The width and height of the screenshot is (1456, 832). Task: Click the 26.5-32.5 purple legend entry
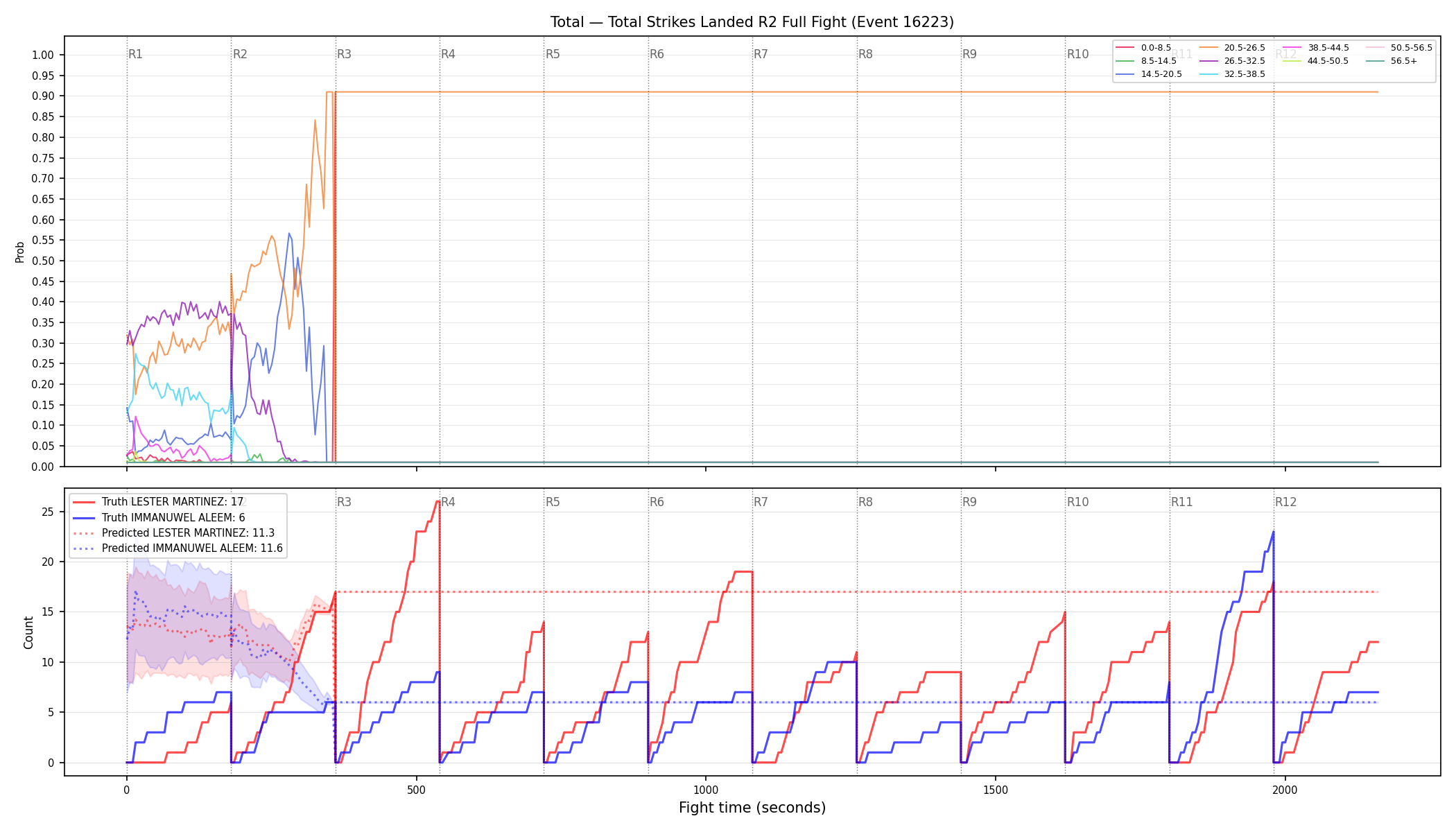[1232, 61]
